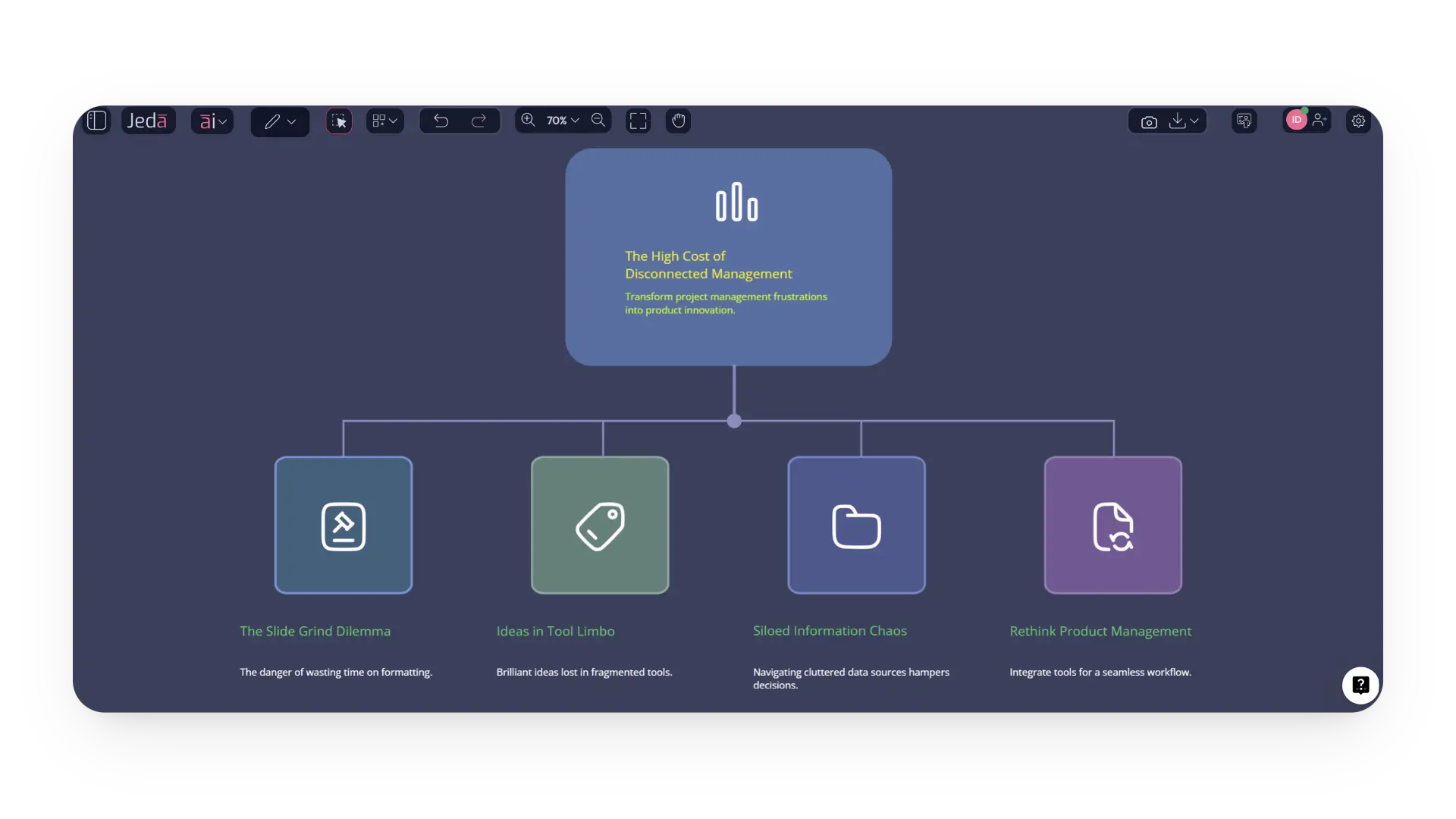
Task: Activate the hand pan tool
Action: [677, 121]
